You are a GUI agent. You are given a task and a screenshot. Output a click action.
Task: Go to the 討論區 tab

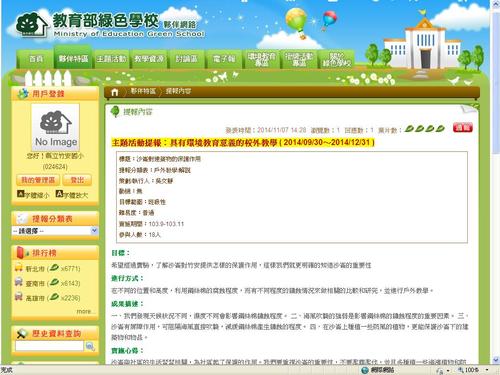click(x=186, y=59)
